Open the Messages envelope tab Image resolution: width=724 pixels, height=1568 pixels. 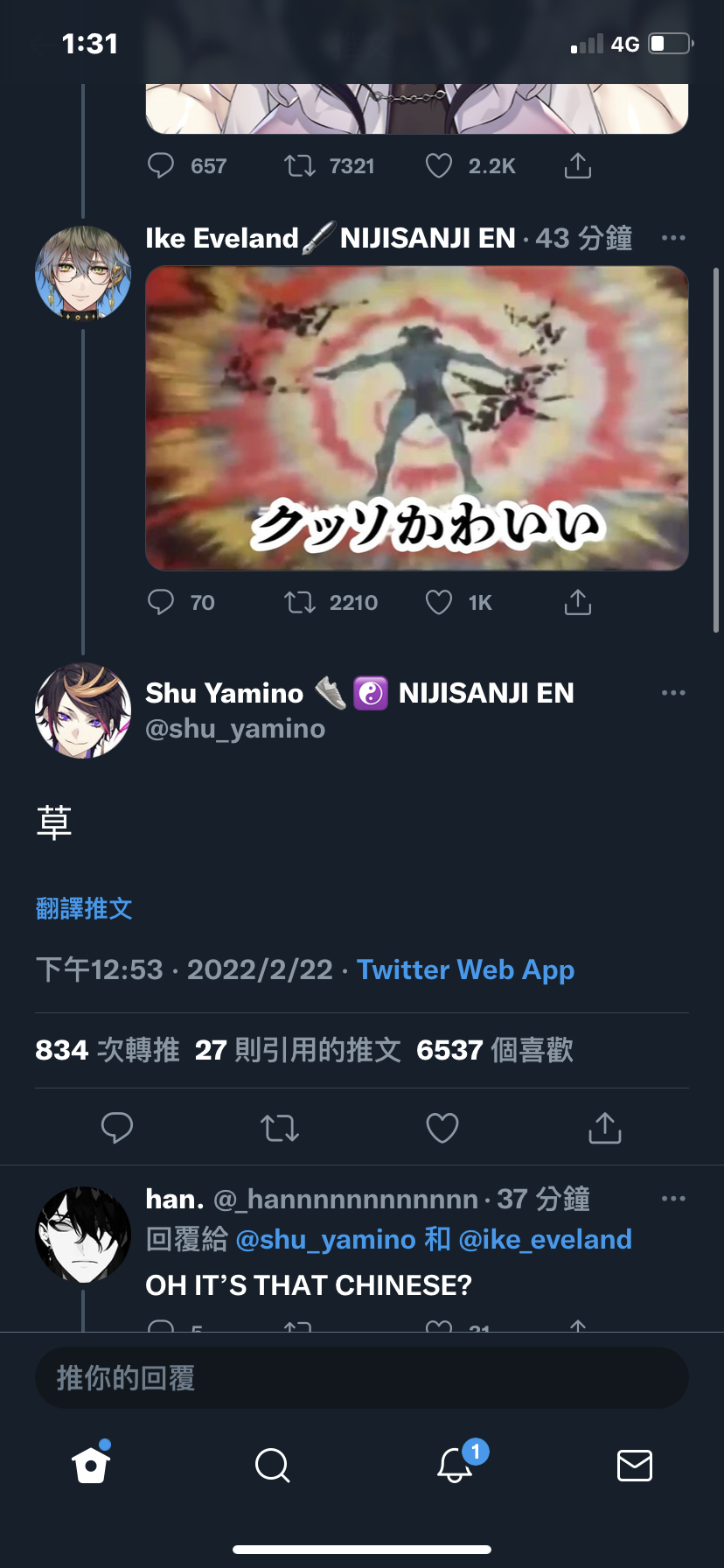click(635, 1465)
